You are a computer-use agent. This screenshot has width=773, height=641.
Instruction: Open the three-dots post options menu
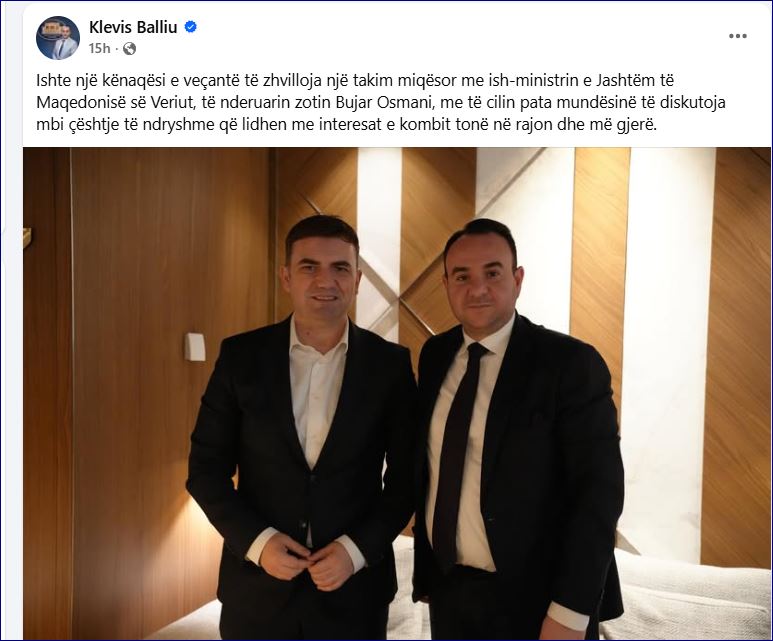pyautogui.click(x=738, y=36)
